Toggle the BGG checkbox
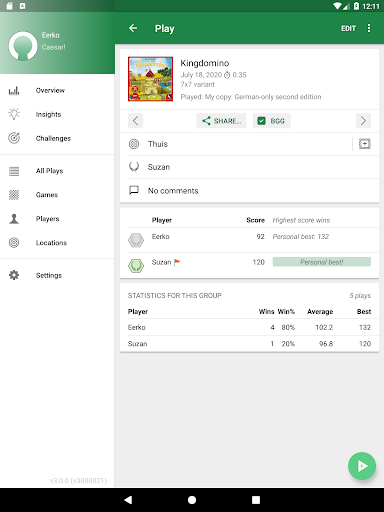The height and width of the screenshot is (512, 384). [x=262, y=121]
